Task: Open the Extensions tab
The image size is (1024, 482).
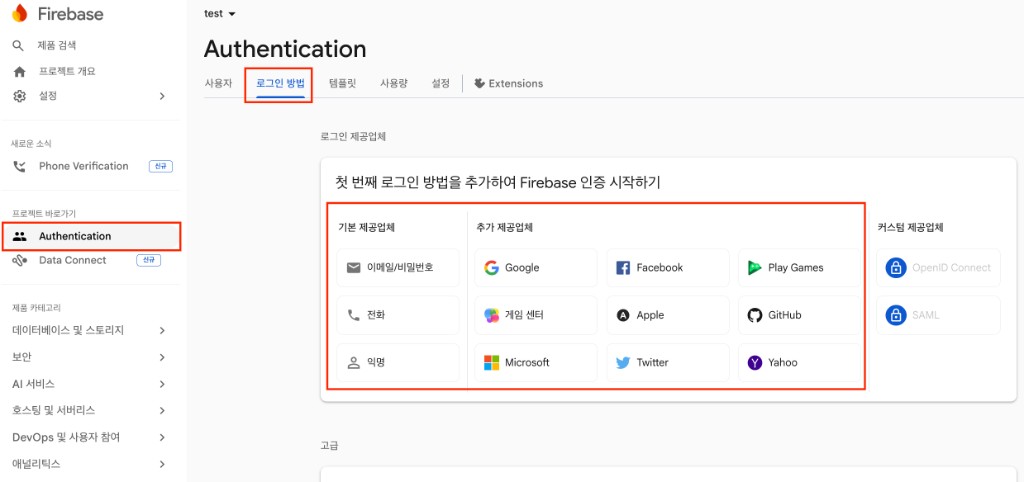Action: (x=508, y=84)
